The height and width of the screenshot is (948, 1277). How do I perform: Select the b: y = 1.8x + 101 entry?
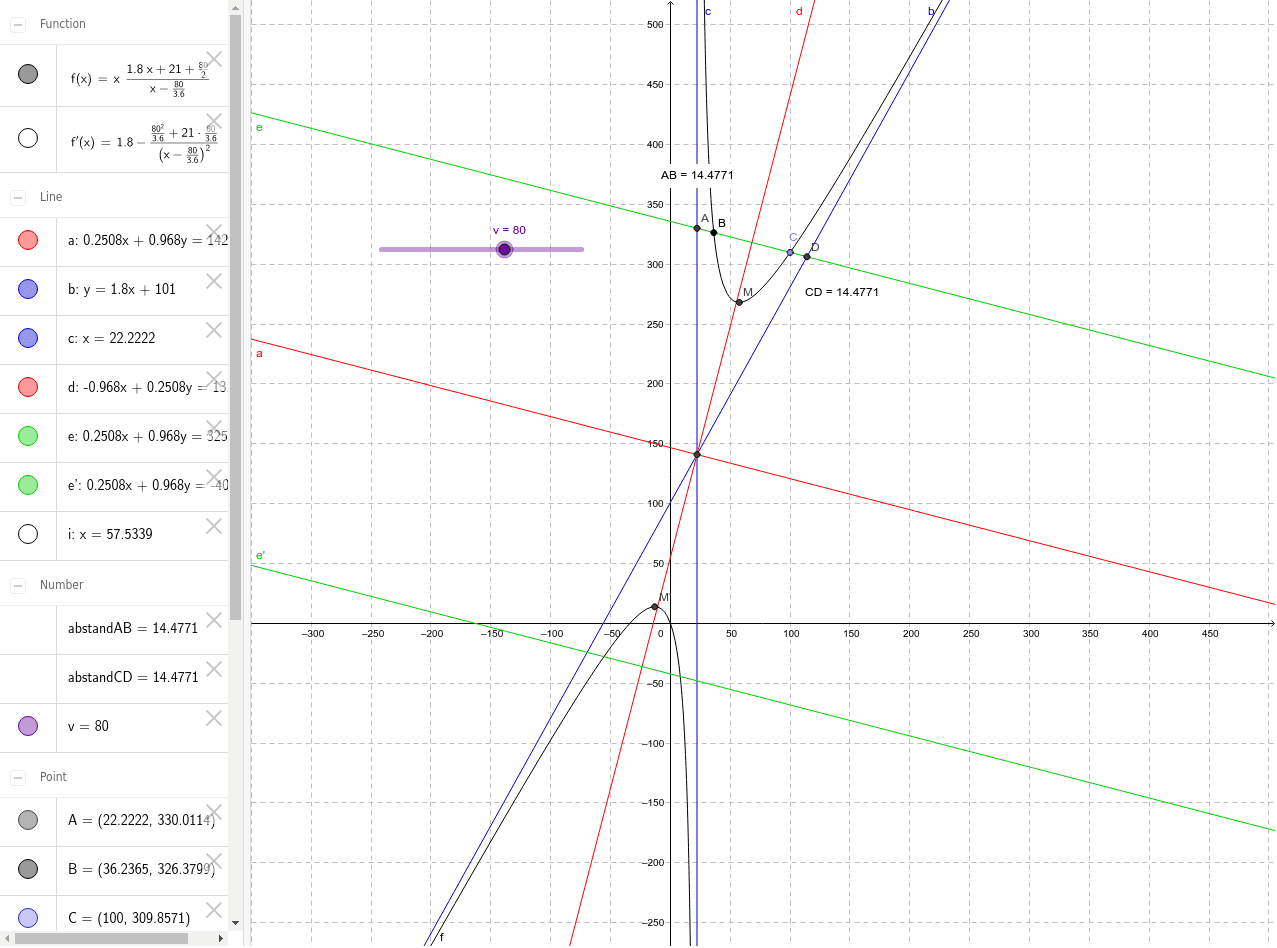click(122, 290)
